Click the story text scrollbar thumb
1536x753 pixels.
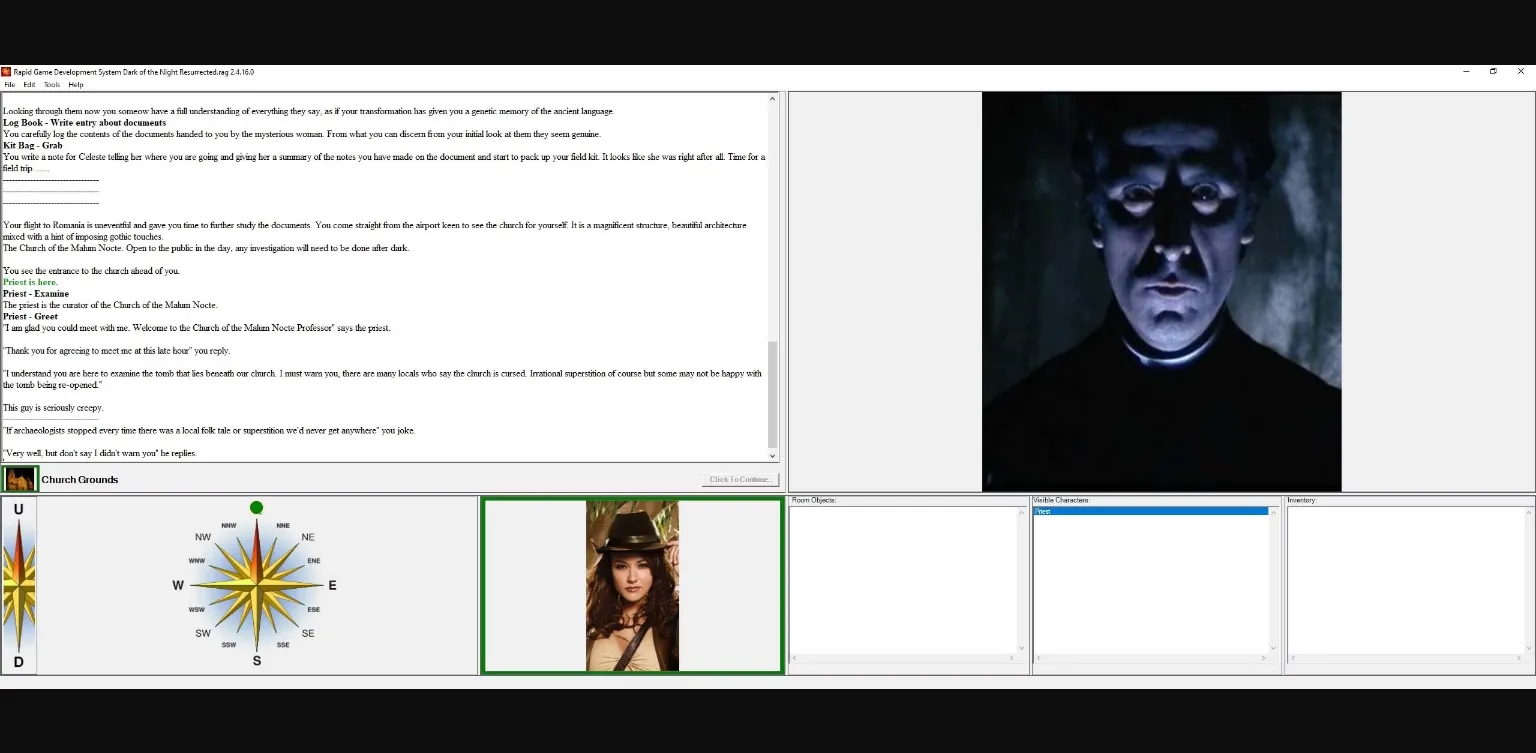(x=772, y=394)
